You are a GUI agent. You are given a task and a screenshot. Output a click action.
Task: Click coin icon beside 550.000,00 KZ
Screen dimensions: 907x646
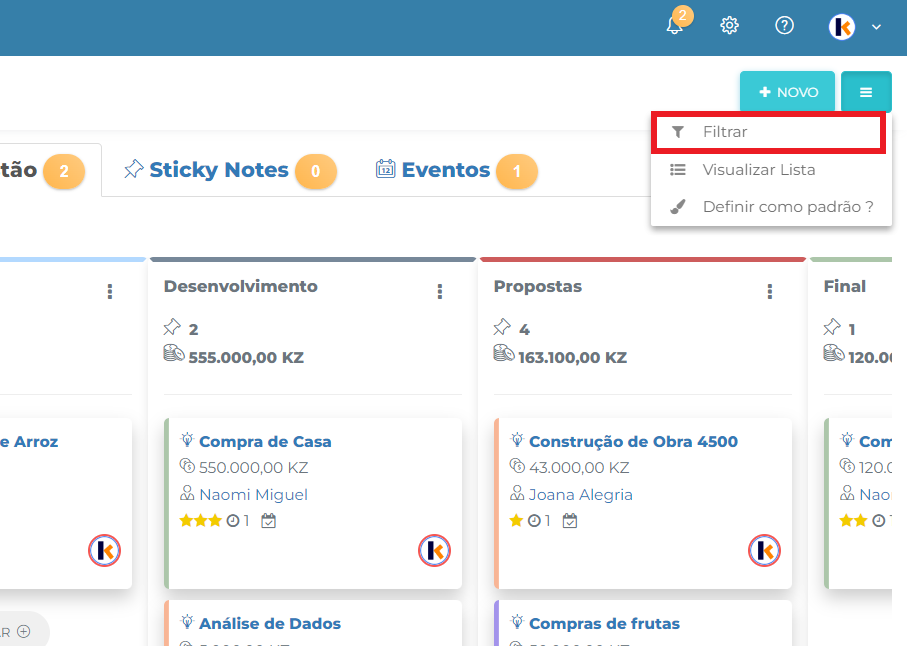pyautogui.click(x=187, y=466)
